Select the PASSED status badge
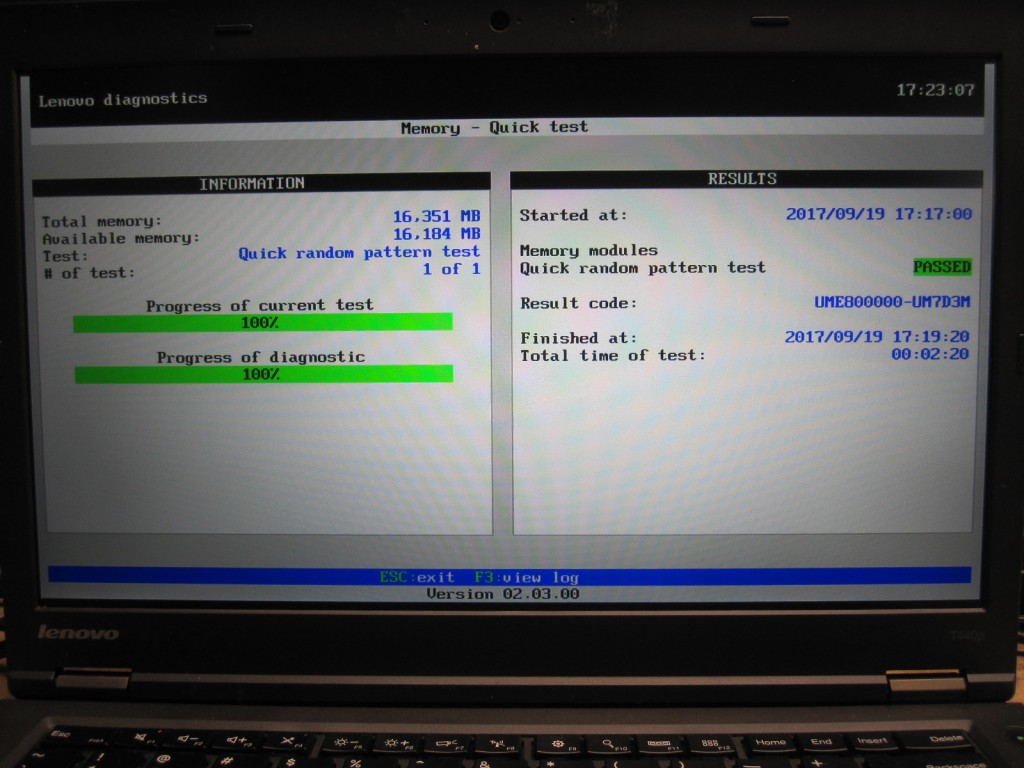 [942, 266]
